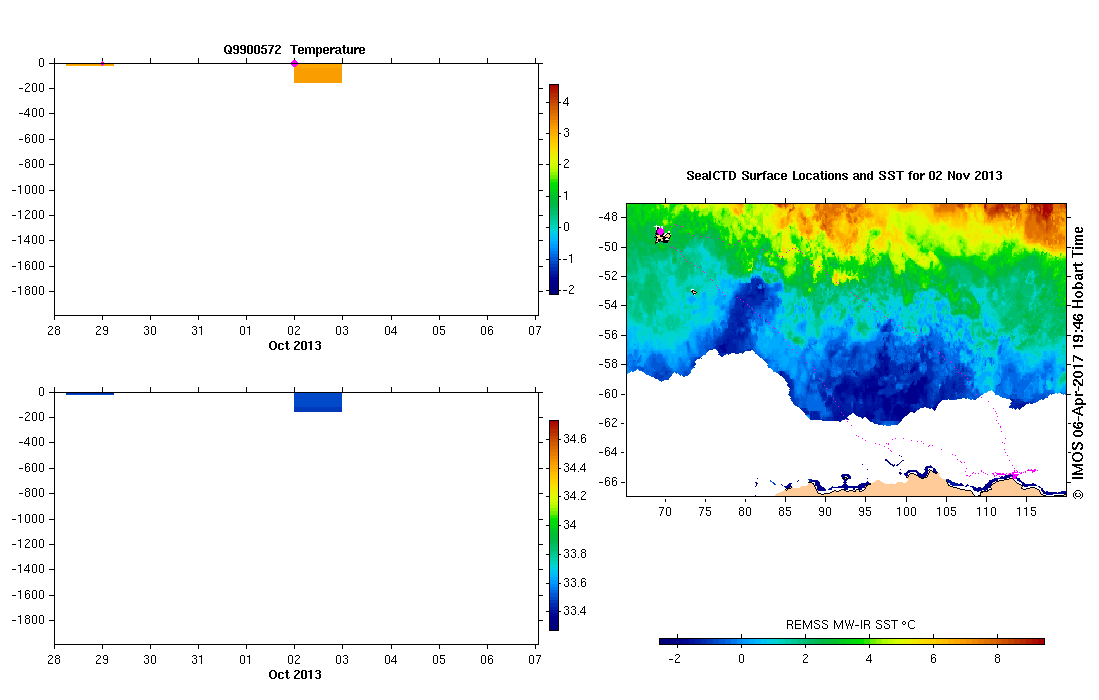Click the REMSS MW-IR SST horizontal colorbar

852,641
